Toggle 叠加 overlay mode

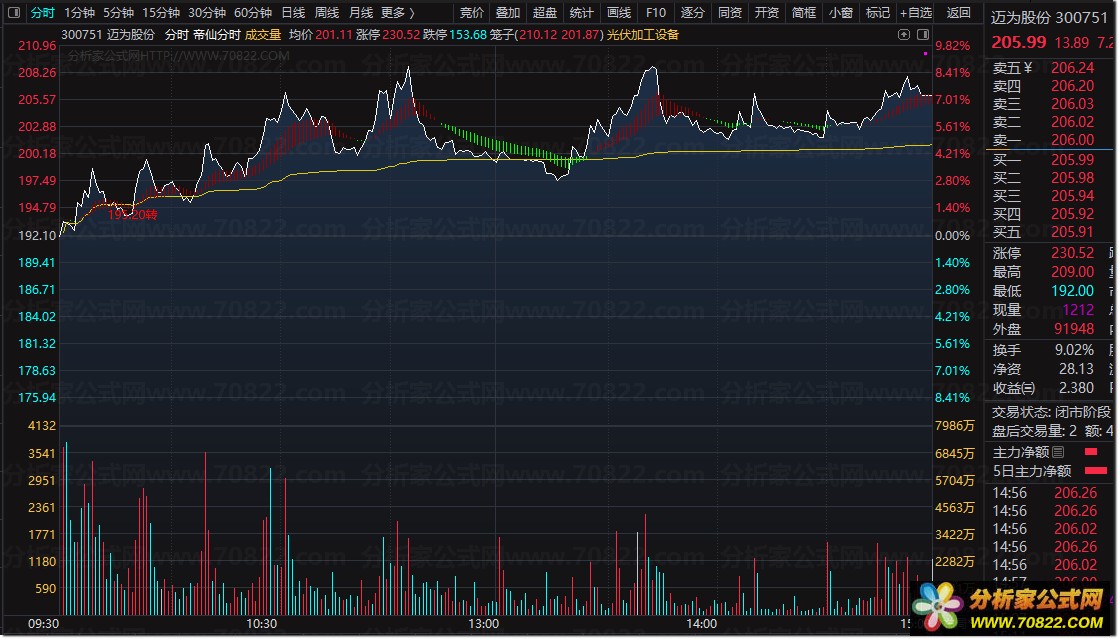508,13
